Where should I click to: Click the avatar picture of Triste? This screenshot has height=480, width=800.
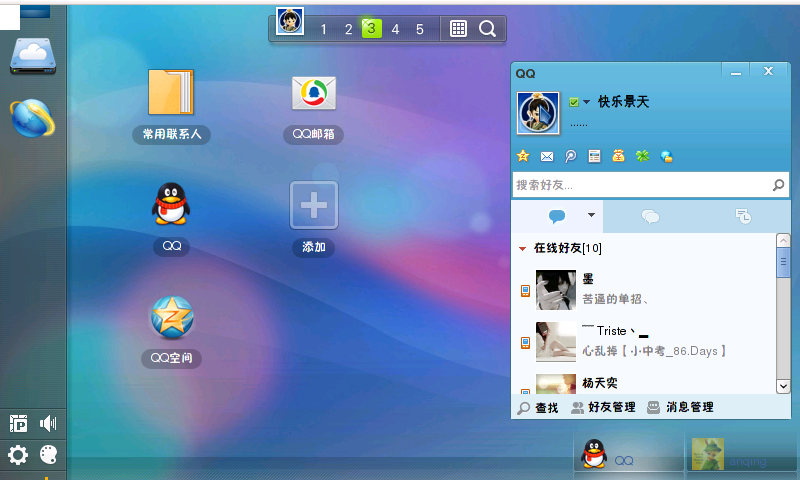tap(556, 342)
